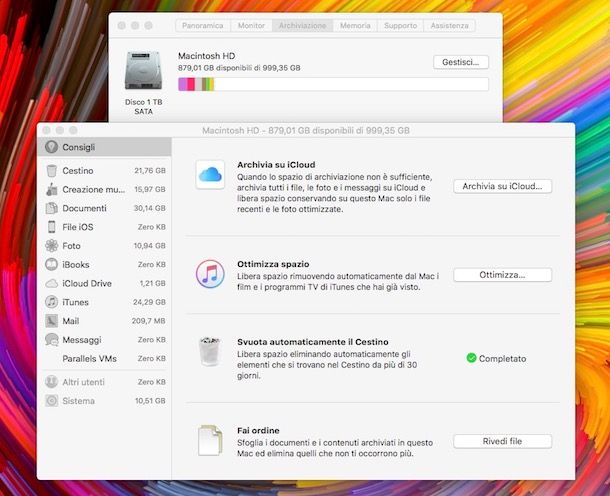Click the Sistema gear icon in sidebar
The image size is (610, 496).
click(x=51, y=401)
